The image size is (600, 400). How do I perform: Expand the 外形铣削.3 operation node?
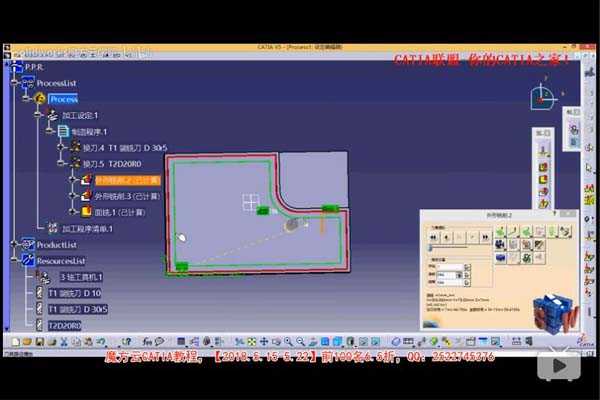72,196
